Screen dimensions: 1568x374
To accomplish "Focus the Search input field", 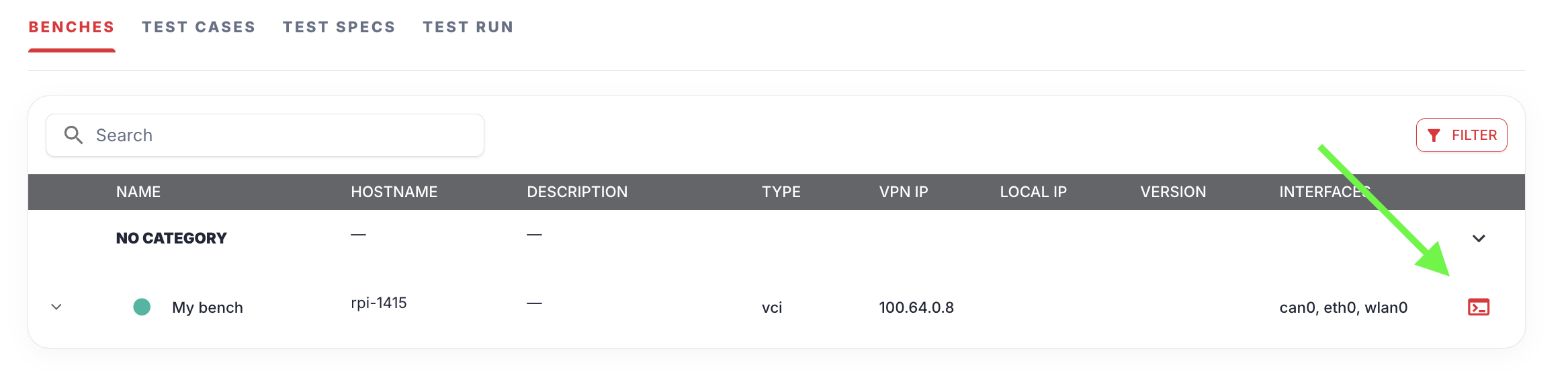I will pos(282,135).
